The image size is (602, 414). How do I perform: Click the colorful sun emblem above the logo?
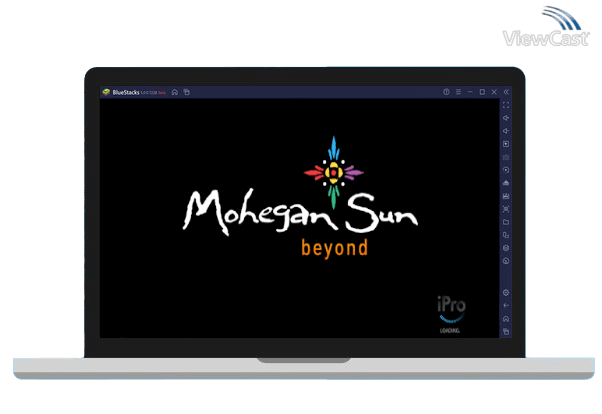click(333, 172)
